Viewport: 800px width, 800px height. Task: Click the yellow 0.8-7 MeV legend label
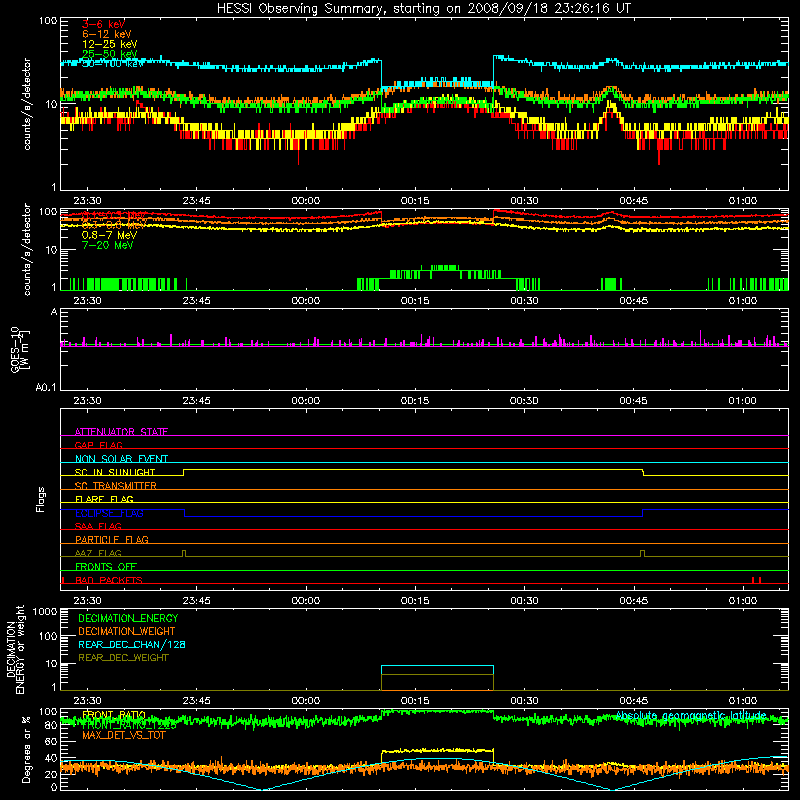click(109, 235)
